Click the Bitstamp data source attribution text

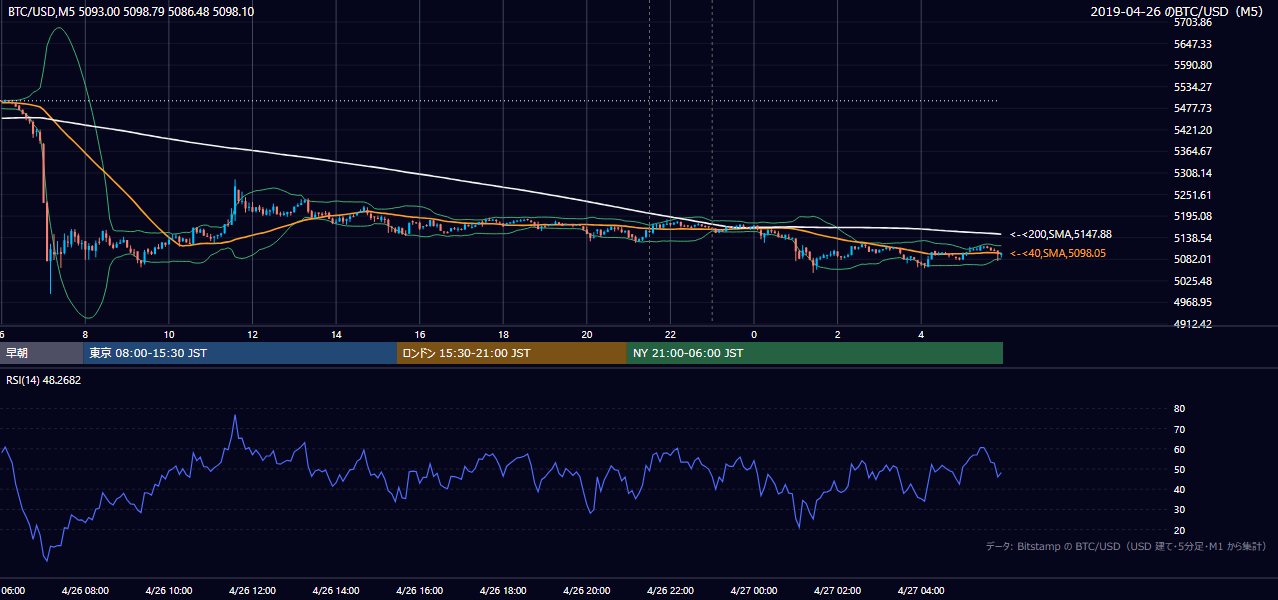(1126, 547)
